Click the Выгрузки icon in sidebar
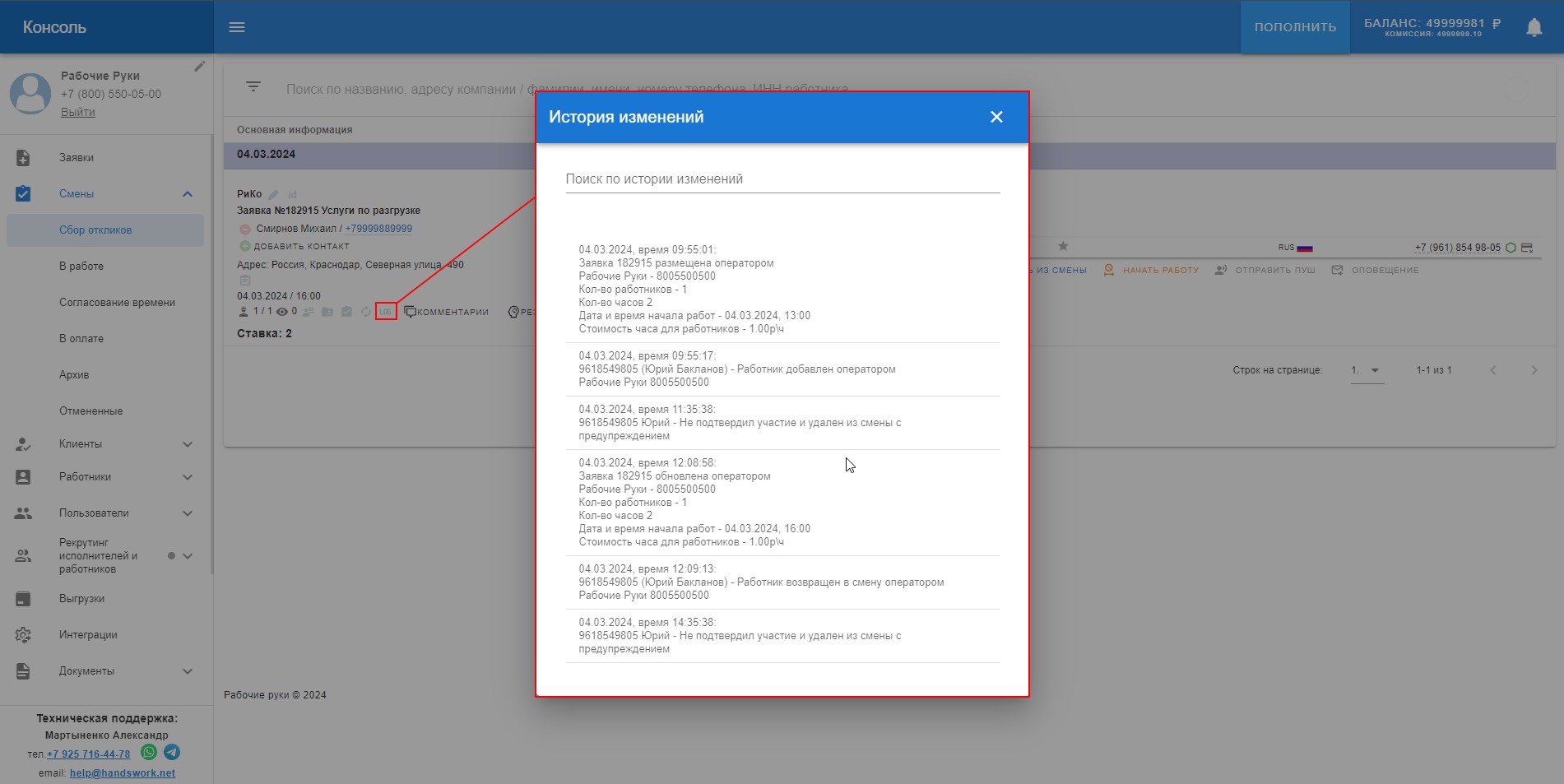 (x=23, y=599)
